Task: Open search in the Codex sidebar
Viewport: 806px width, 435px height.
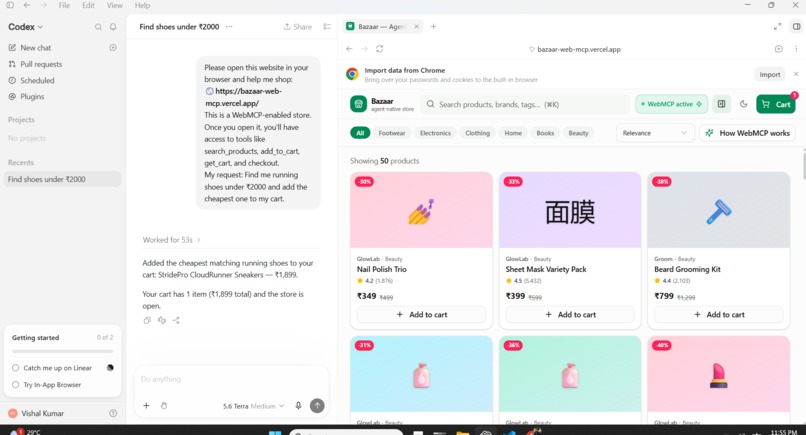Action: pyautogui.click(x=98, y=27)
